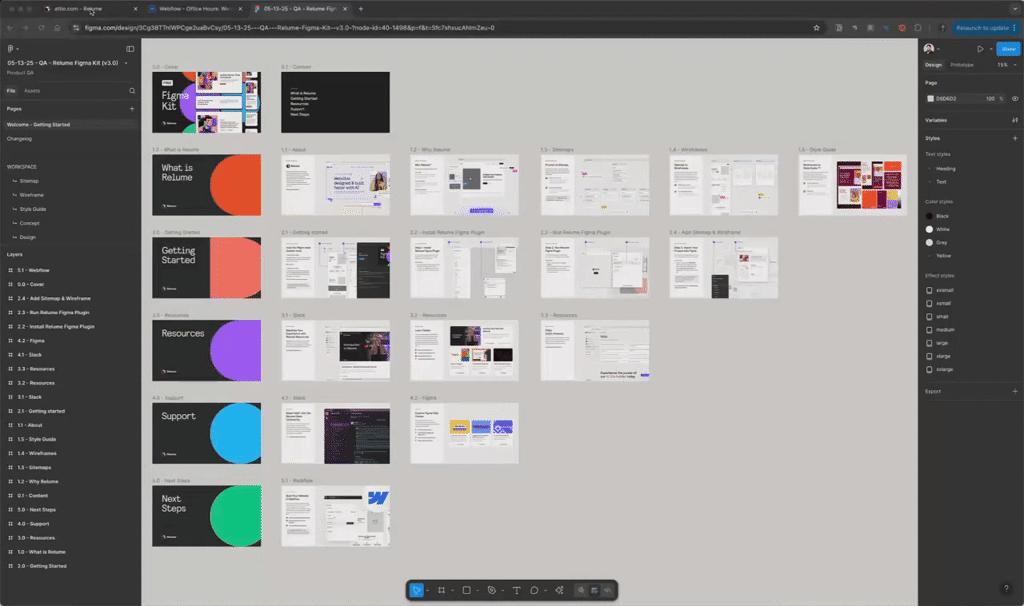Image resolution: width=1024 pixels, height=606 pixels.
Task: Select the Comment tool
Action: pos(535,591)
